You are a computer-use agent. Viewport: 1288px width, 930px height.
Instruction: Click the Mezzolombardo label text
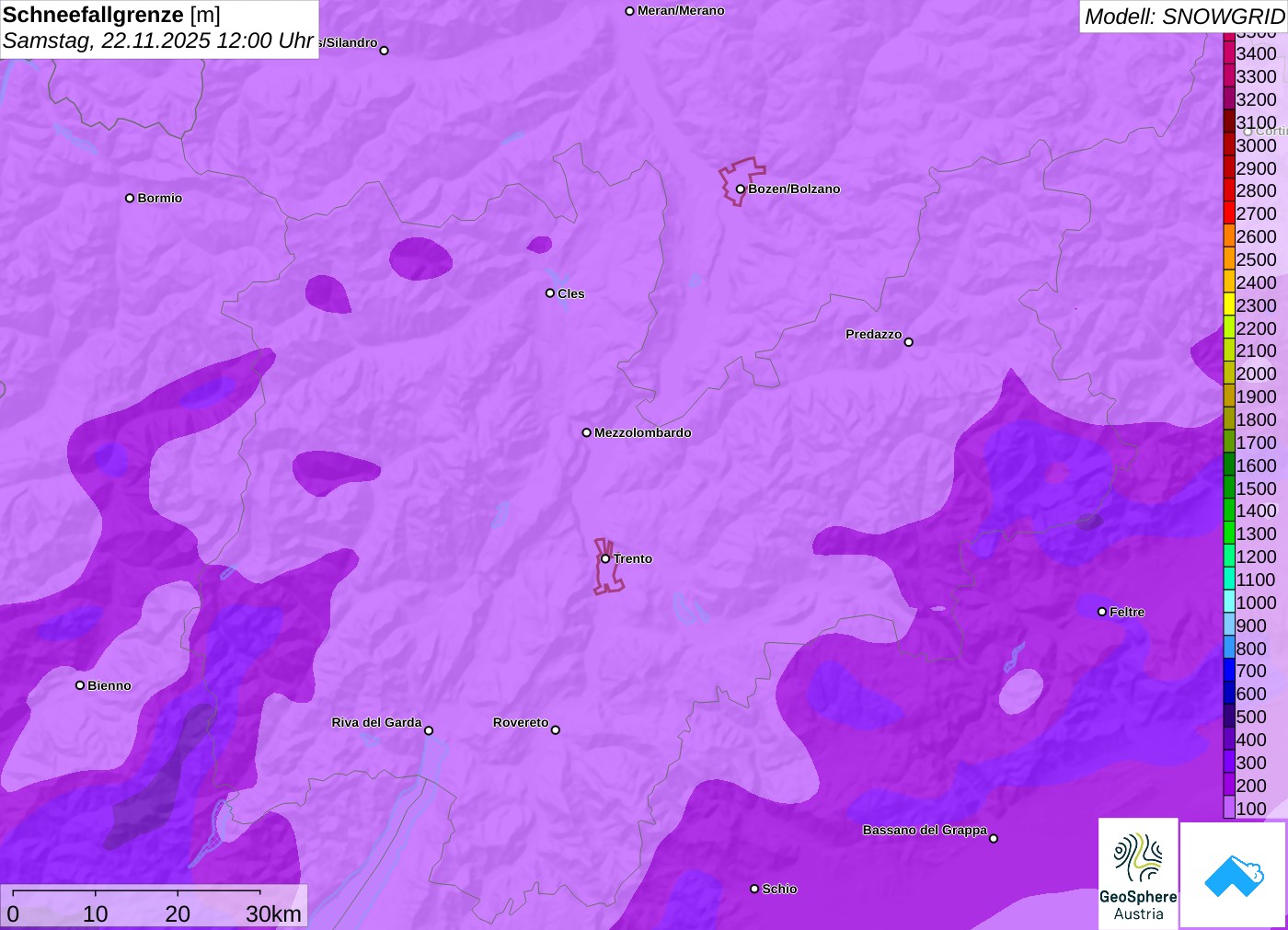[x=643, y=432]
